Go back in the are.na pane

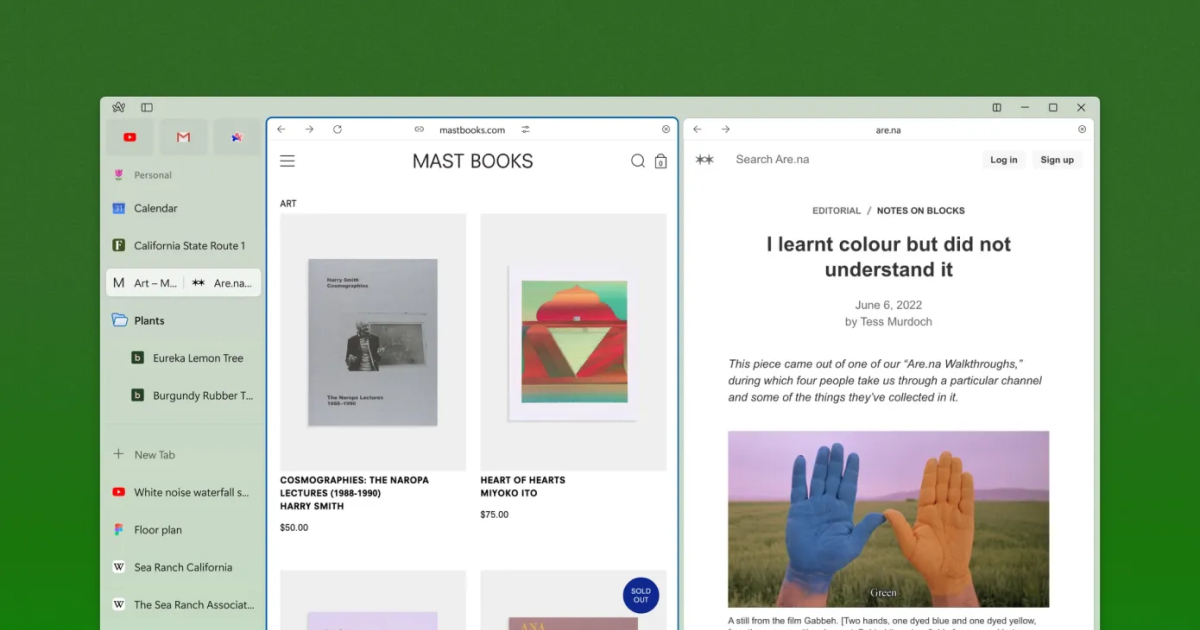(697, 129)
